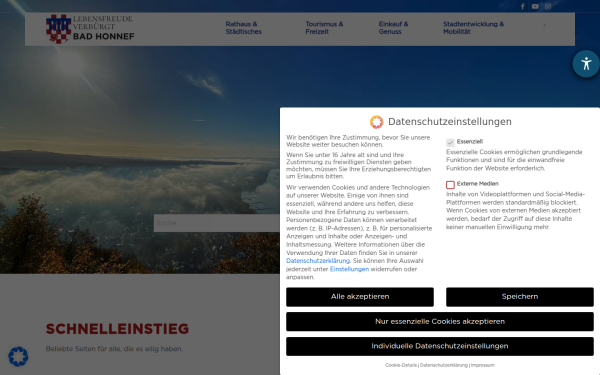Click the Datenschutzeinstellungen dialog title
The height and width of the screenshot is (375, 600).
[x=450, y=122]
